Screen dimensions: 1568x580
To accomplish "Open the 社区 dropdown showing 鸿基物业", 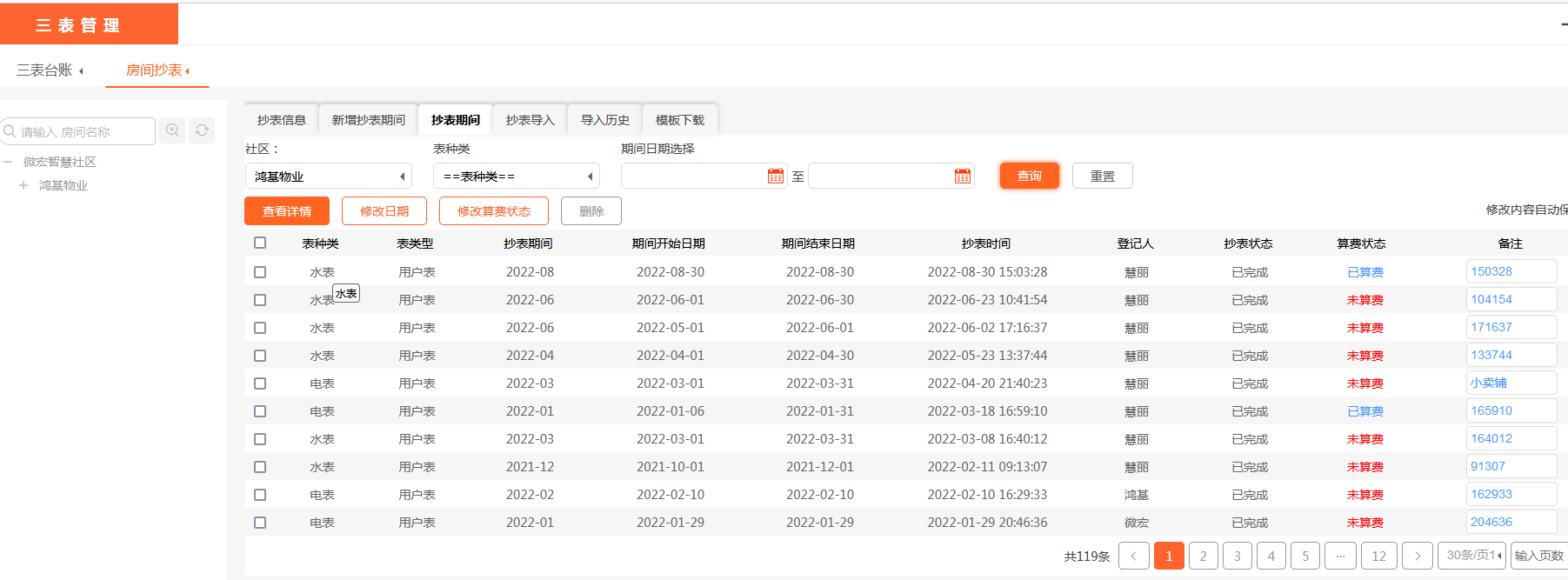I will 329,177.
